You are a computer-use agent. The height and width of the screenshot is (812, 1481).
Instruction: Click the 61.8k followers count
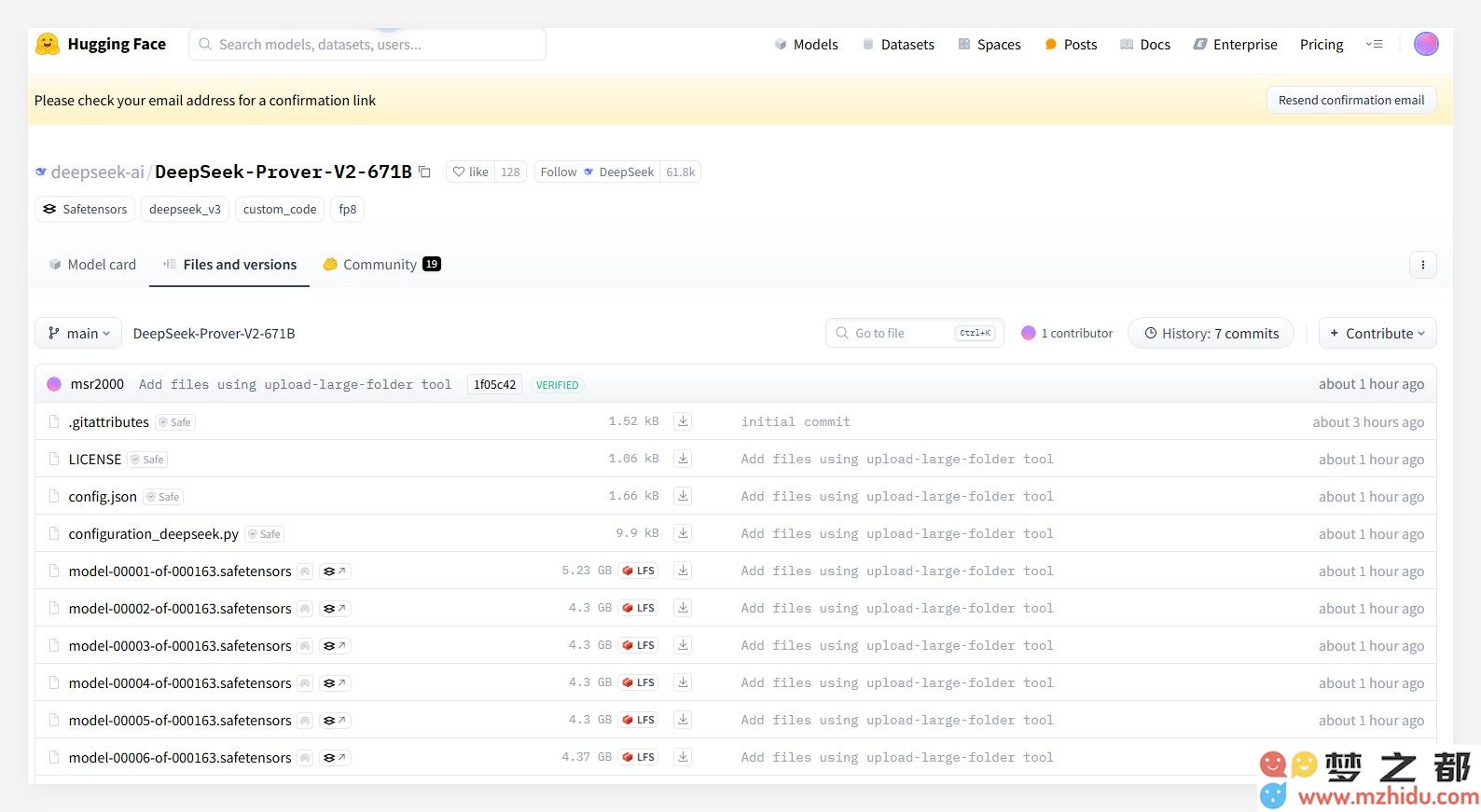tap(680, 172)
